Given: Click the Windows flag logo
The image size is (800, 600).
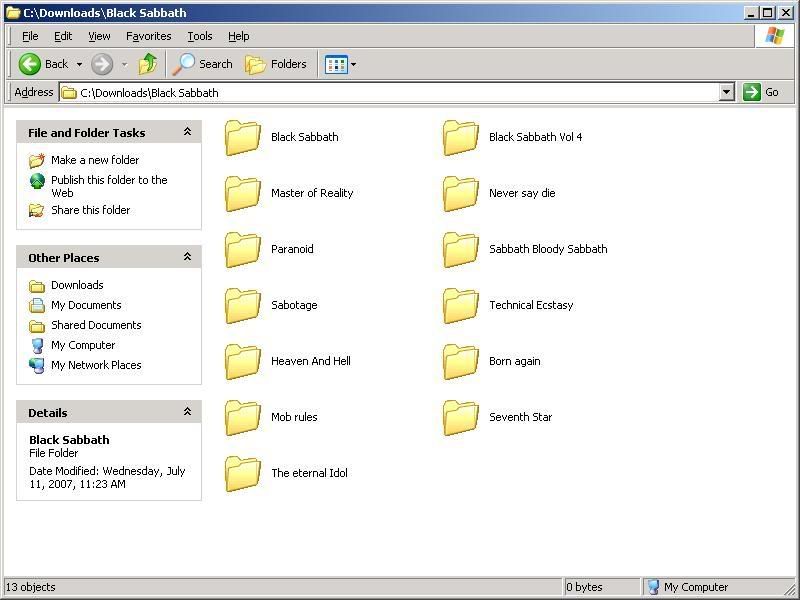Looking at the screenshot, I should 774,36.
